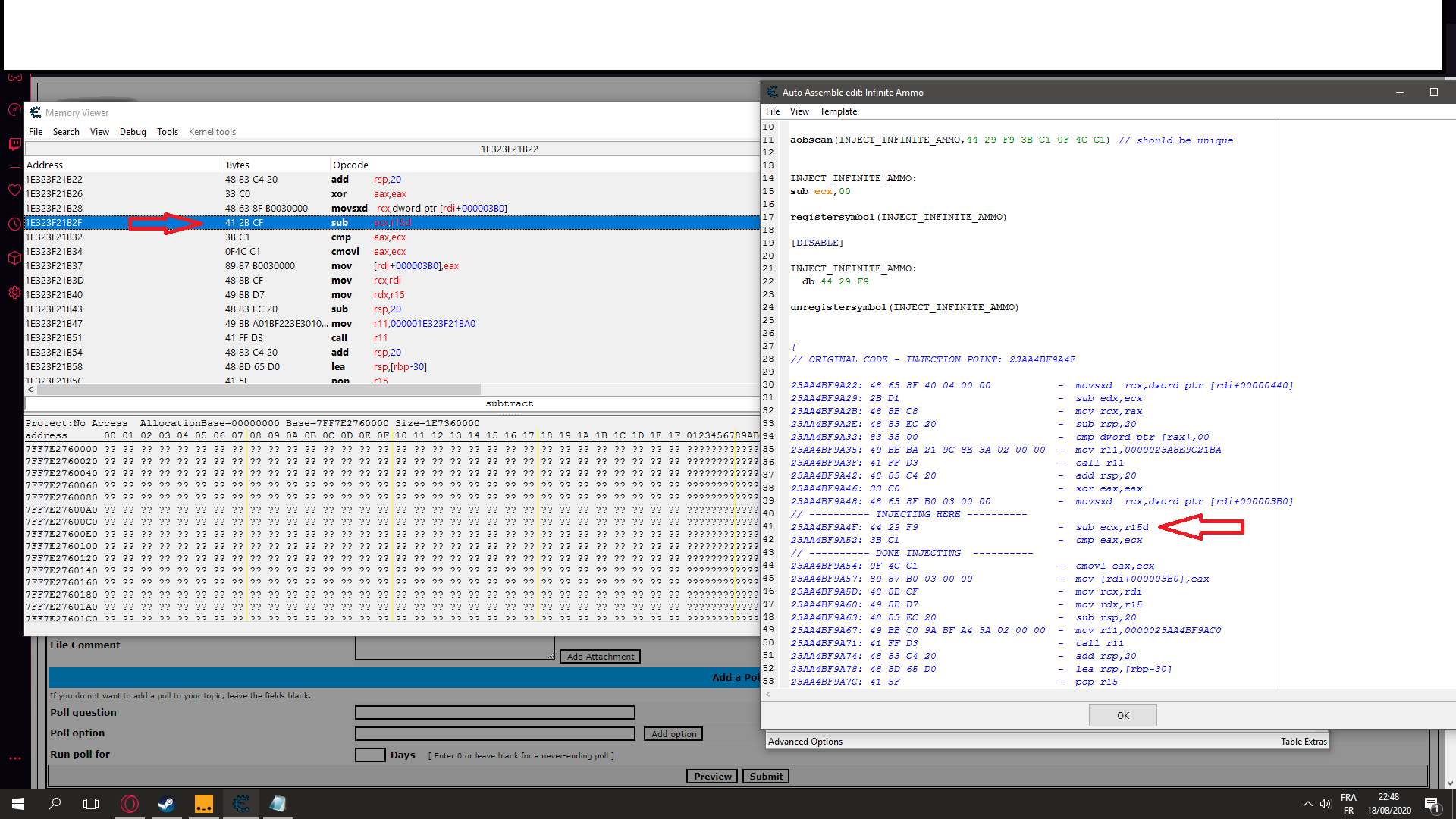This screenshot has height=819, width=1456.
Task: Click the Poll question input field
Action: pos(494,713)
